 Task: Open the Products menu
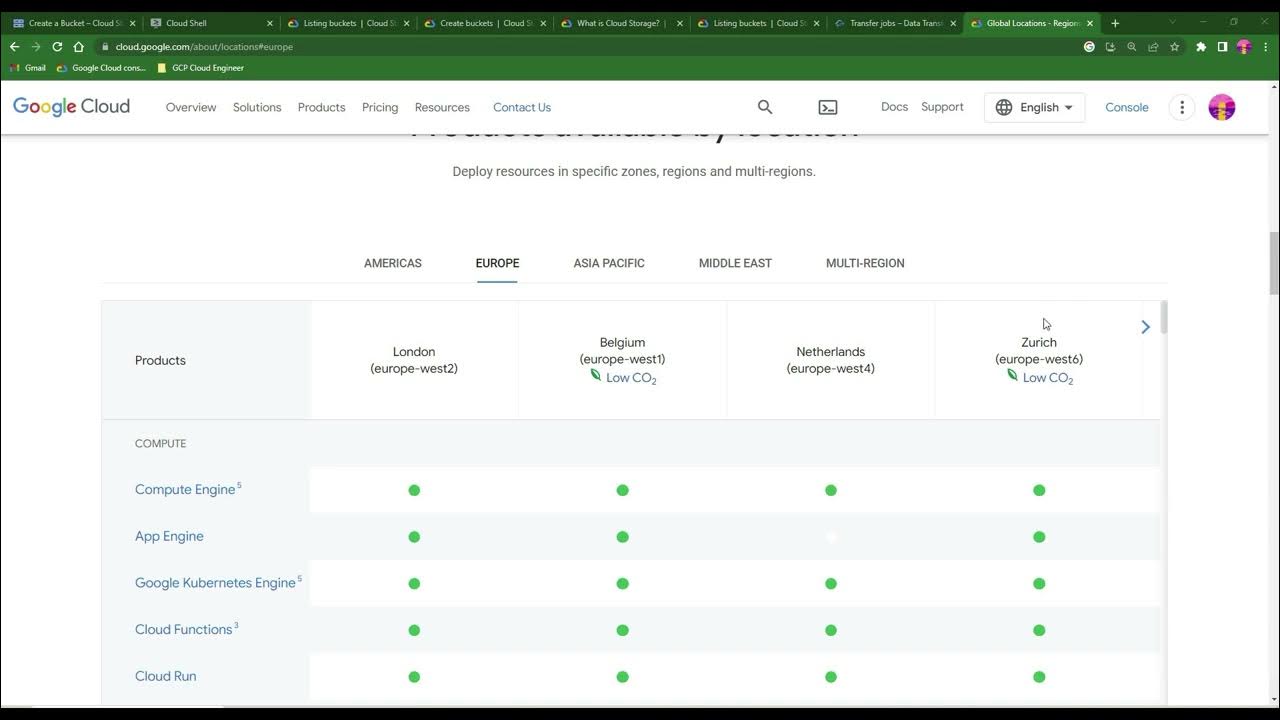coord(321,107)
